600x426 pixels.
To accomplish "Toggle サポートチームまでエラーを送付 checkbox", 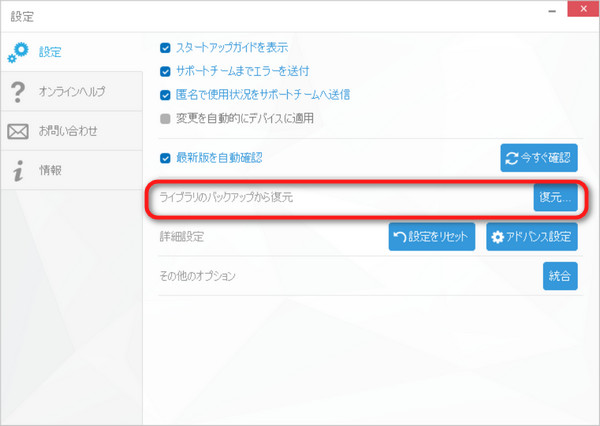I will point(166,71).
